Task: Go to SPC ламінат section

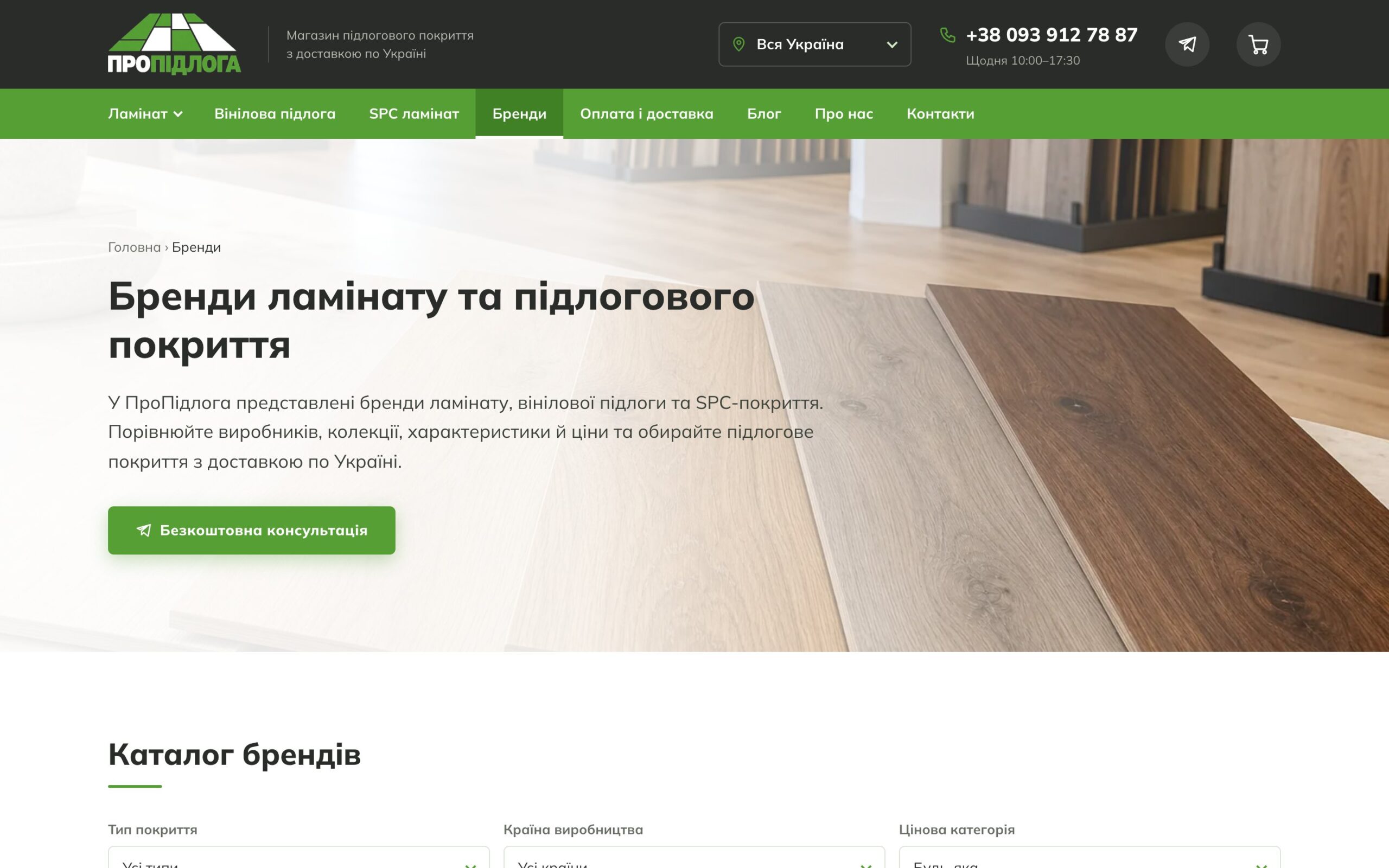Action: pyautogui.click(x=414, y=114)
